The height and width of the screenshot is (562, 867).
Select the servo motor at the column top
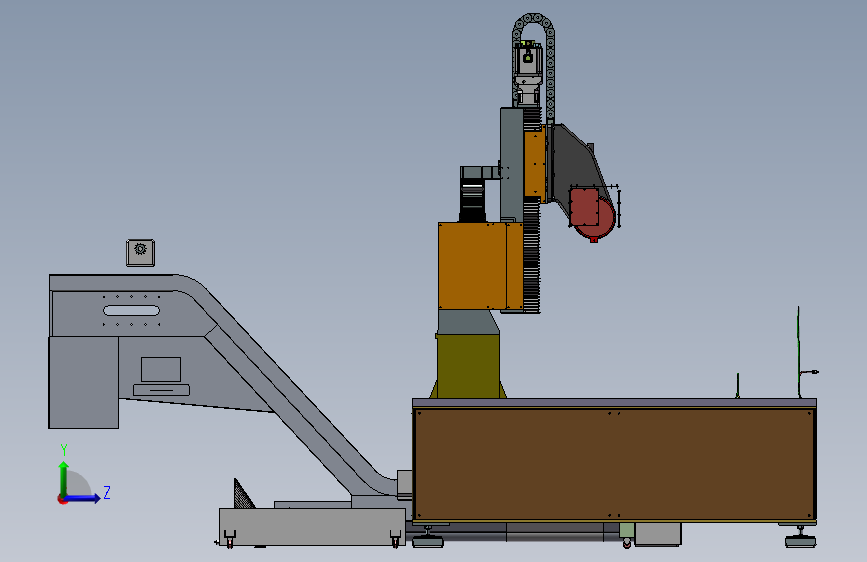pyautogui.click(x=527, y=61)
